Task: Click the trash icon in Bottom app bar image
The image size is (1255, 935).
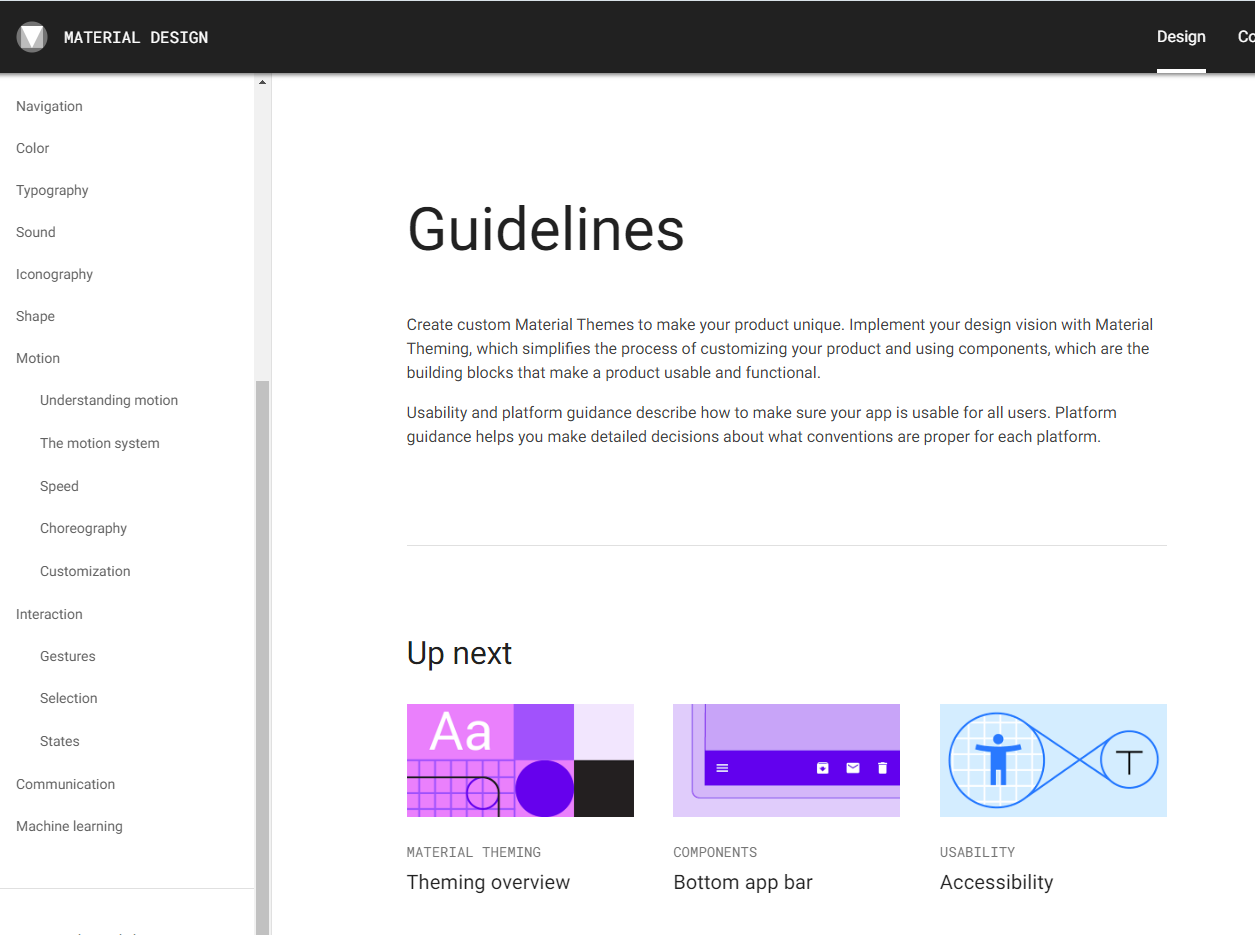Action: click(x=882, y=768)
